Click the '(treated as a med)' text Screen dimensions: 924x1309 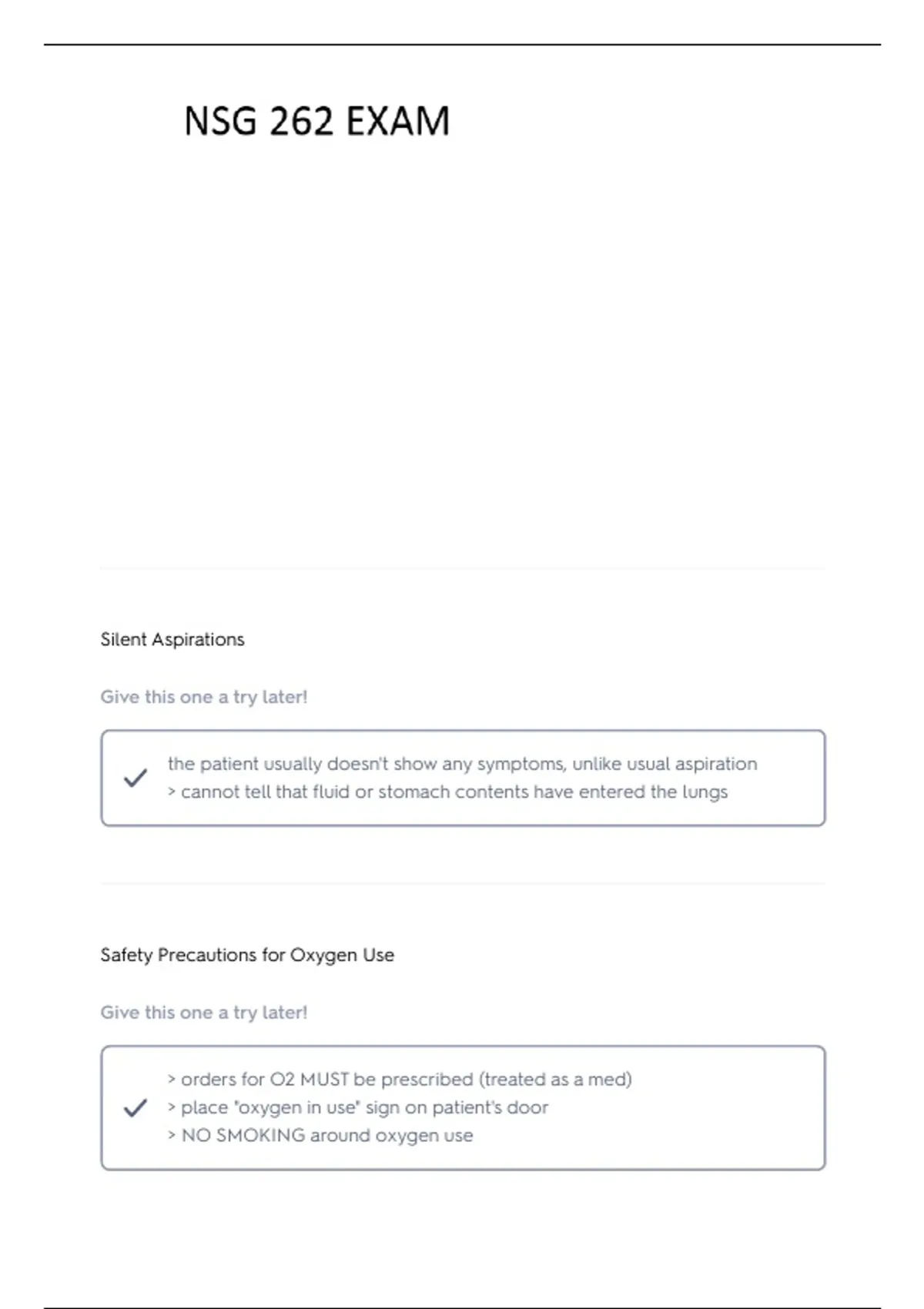coord(555,1080)
